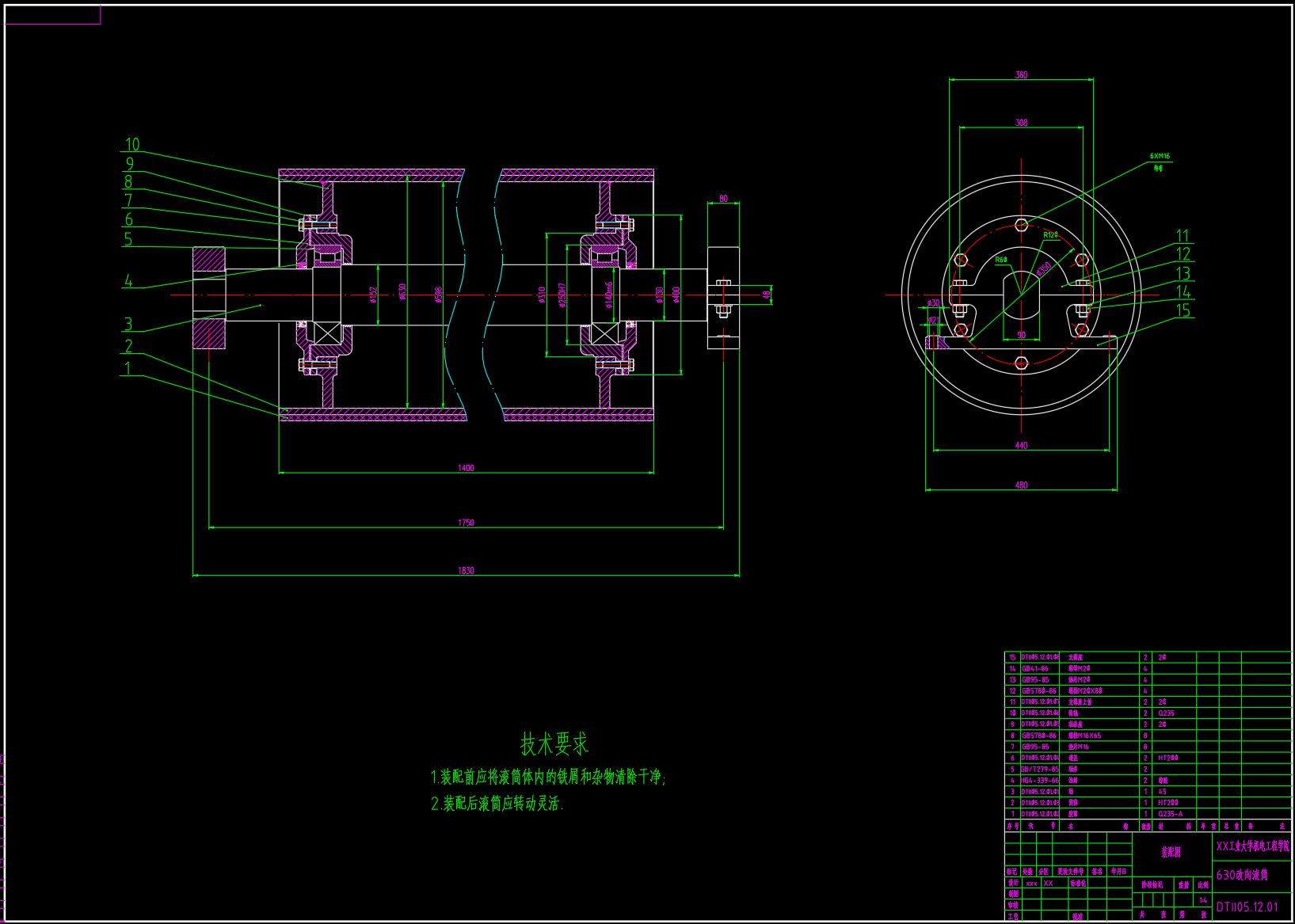Click material Q235-A in row 1
This screenshot has width=1295, height=924.
tap(1171, 814)
